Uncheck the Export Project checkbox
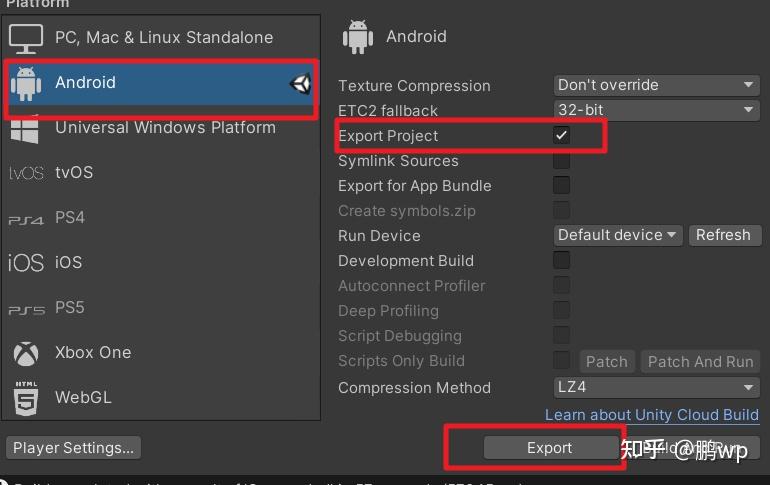Screen dimensions: 770x485 561,135
